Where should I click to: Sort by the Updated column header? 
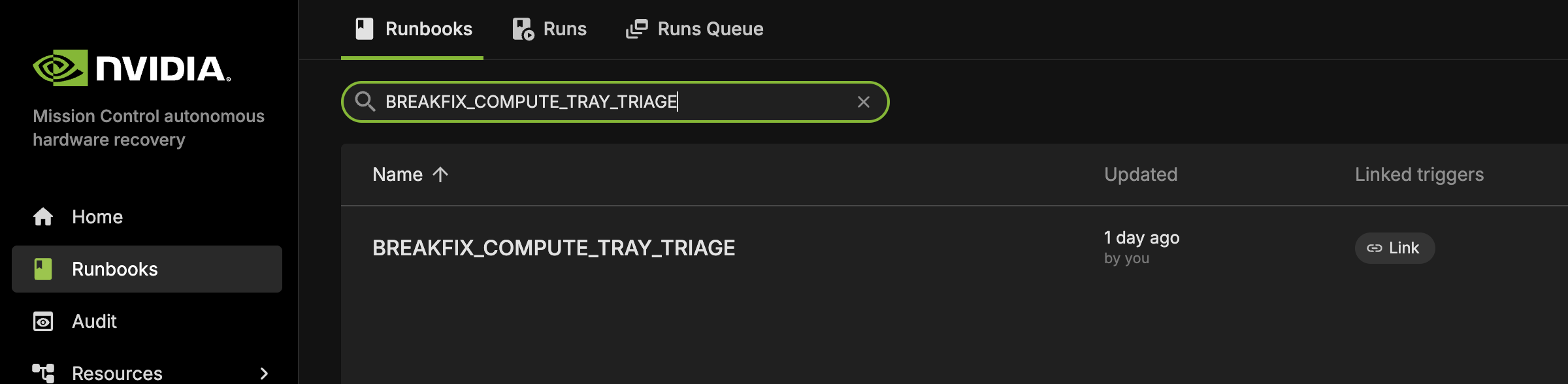click(x=1140, y=174)
